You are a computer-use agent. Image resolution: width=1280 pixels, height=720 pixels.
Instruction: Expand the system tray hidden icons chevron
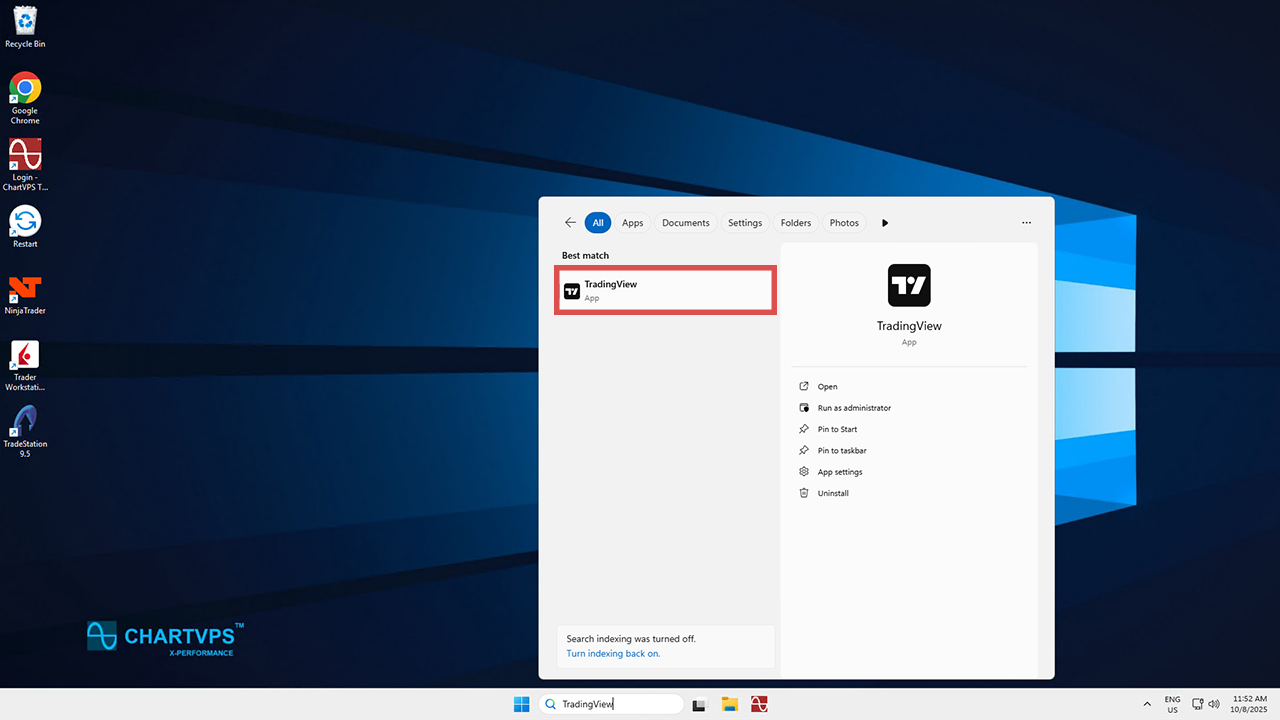1147,704
